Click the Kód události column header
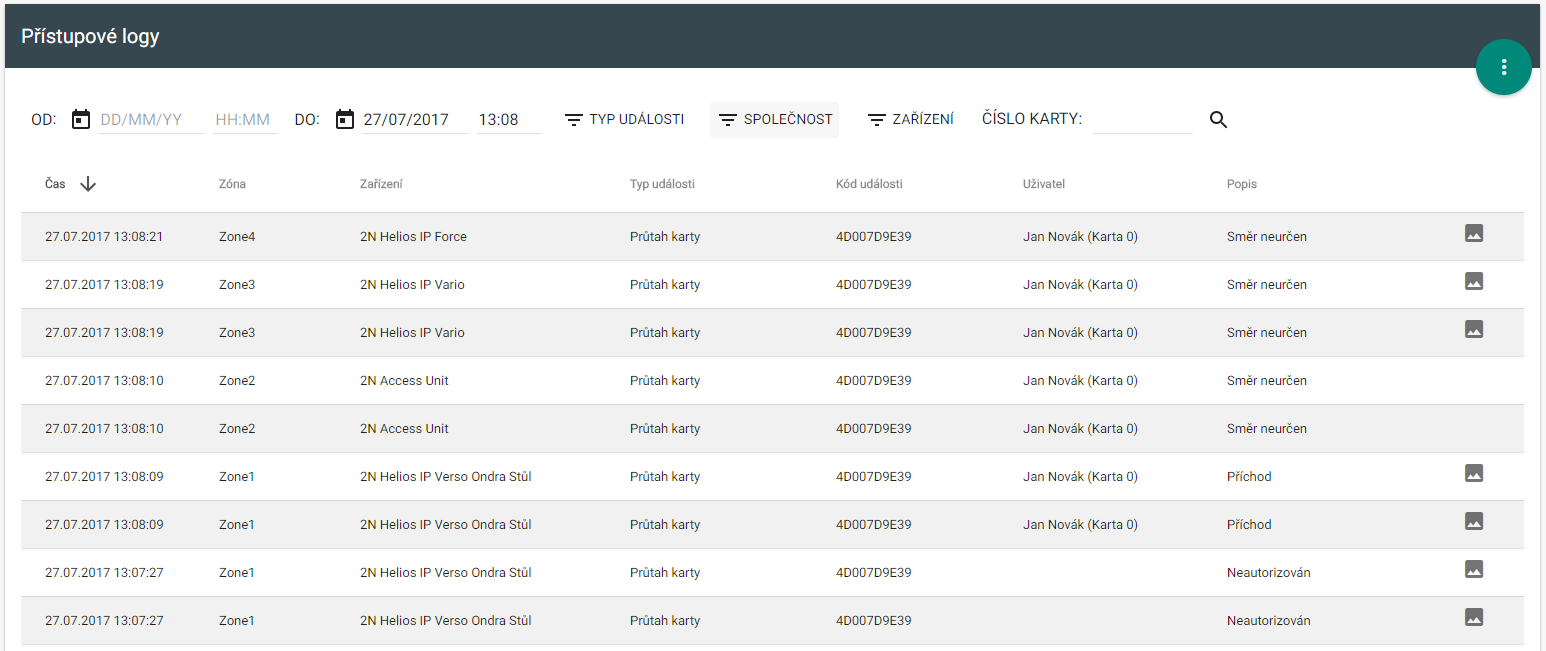Image resolution: width=1546 pixels, height=651 pixels. tap(869, 184)
